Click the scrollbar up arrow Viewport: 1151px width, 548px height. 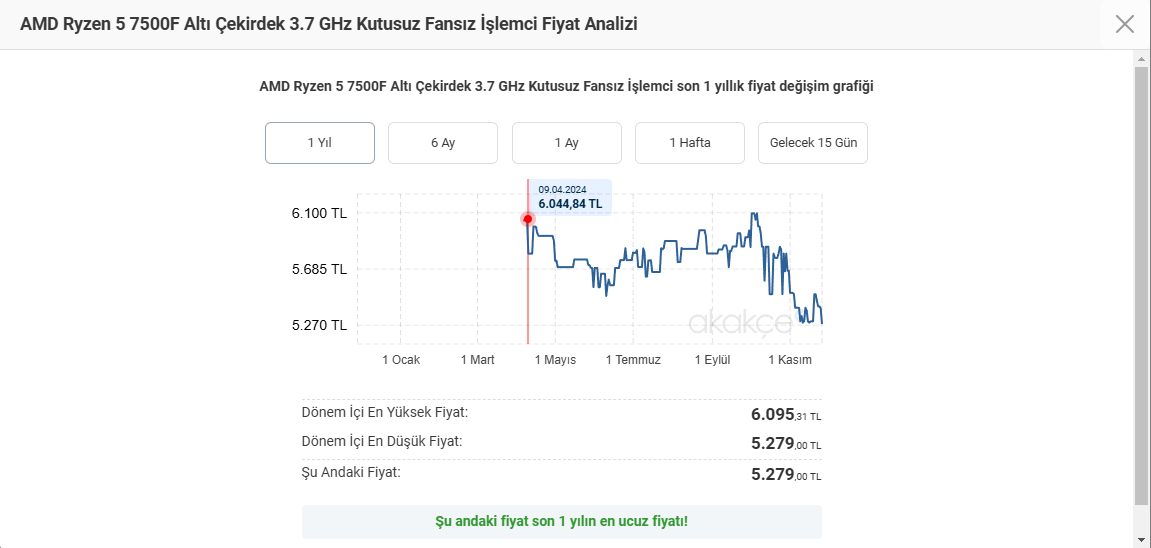(1141, 59)
